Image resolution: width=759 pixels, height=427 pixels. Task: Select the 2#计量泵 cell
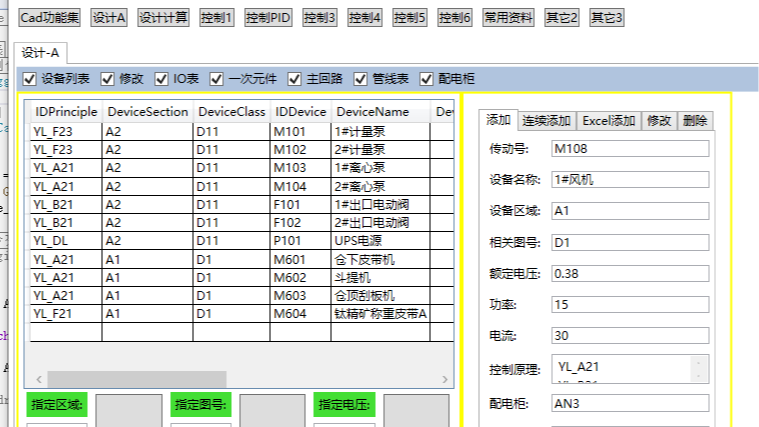coord(380,150)
